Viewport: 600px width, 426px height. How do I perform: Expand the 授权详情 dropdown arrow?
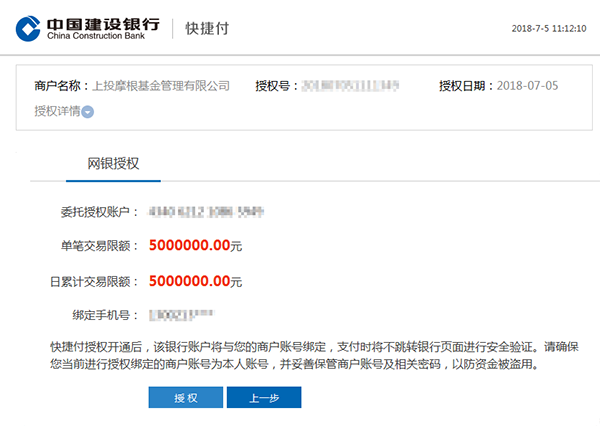coord(88,112)
